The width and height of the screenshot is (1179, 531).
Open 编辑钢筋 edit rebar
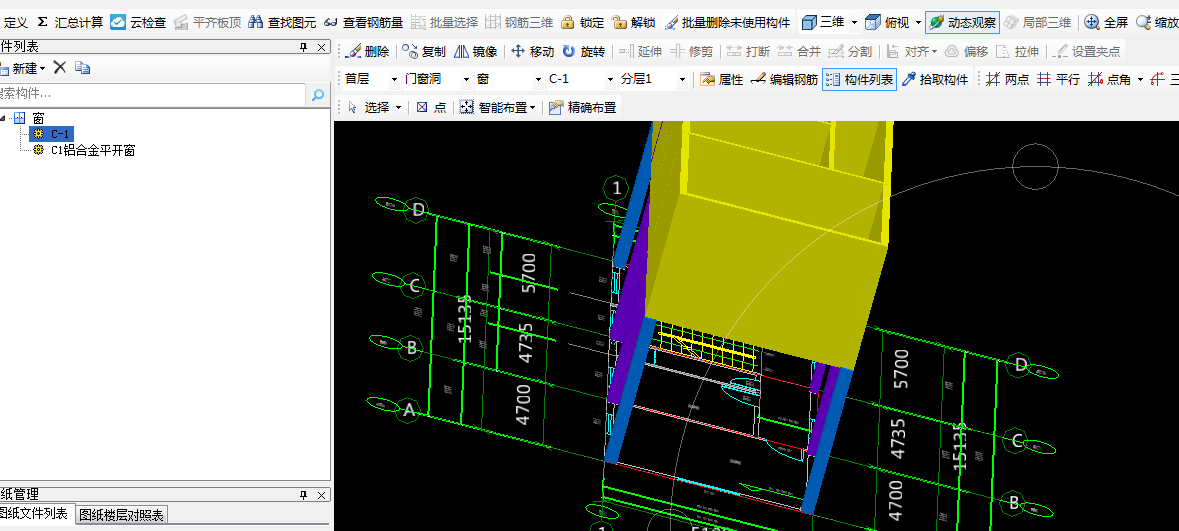tap(784, 79)
